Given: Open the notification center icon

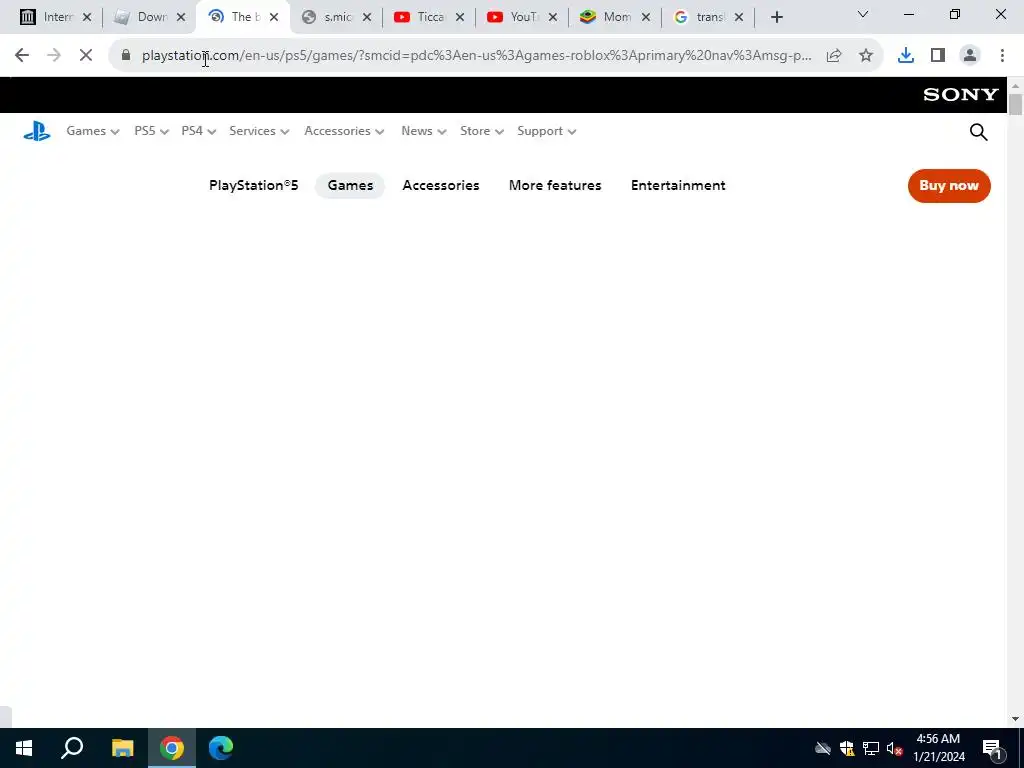Looking at the screenshot, I should coord(993,748).
